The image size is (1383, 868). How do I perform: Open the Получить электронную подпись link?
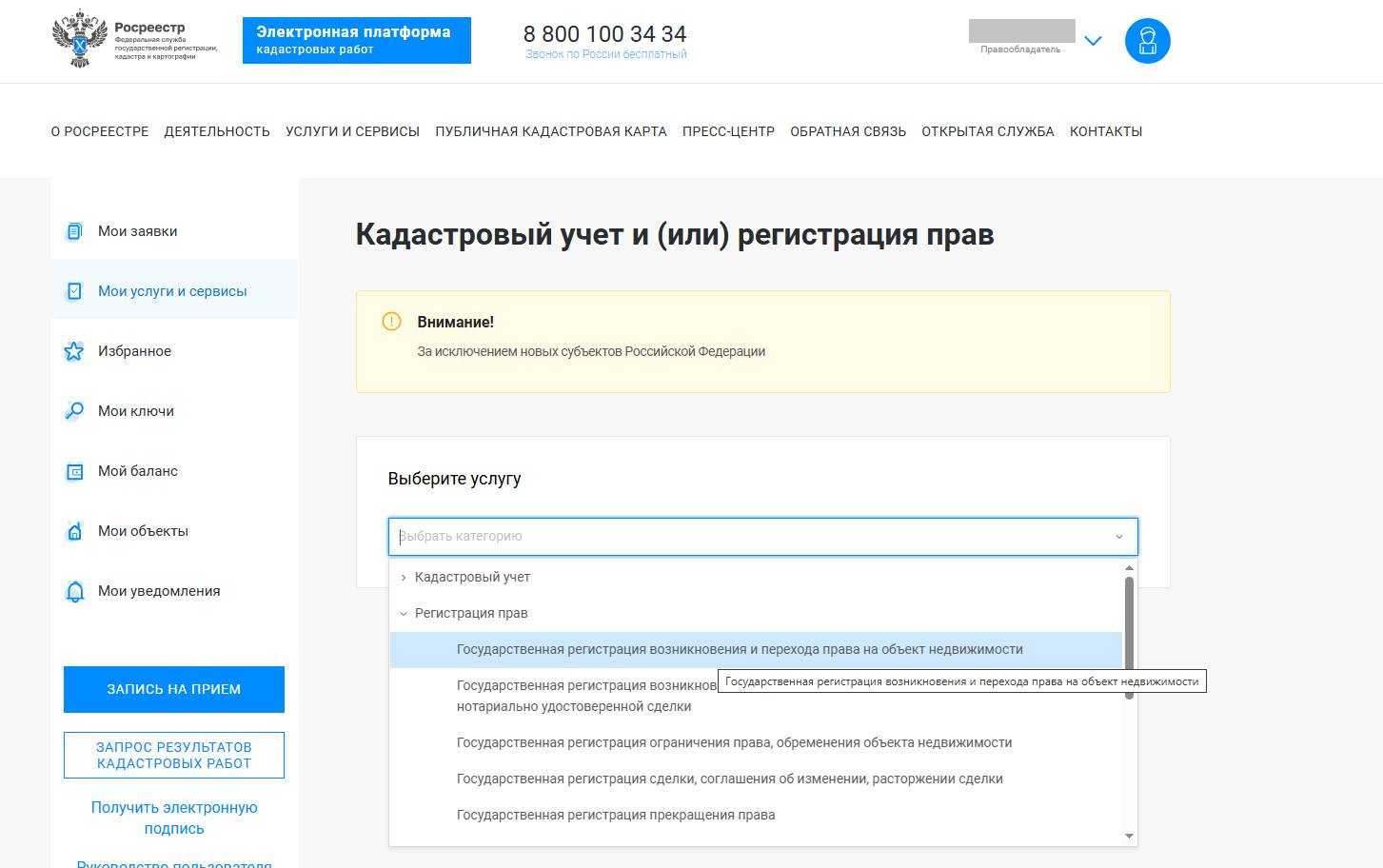[x=173, y=817]
